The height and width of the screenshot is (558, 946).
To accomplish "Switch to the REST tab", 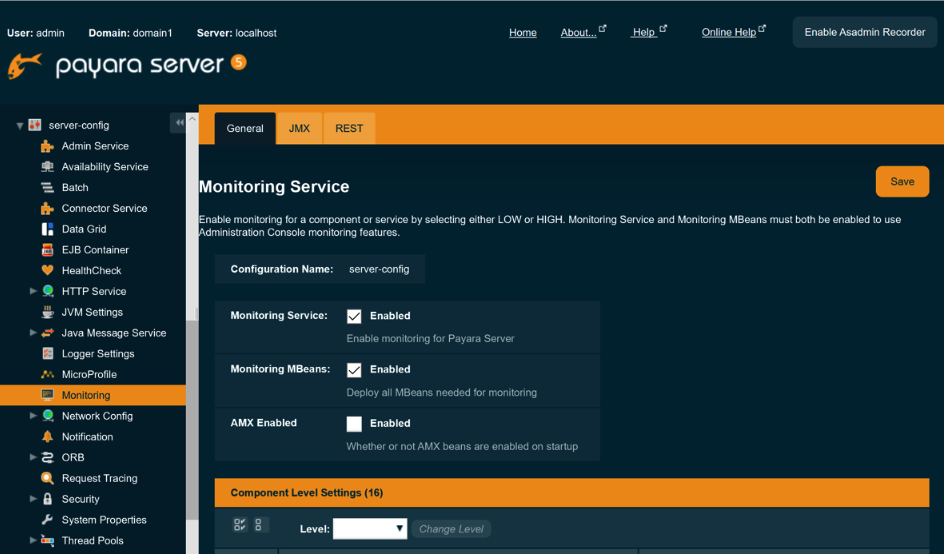I will (x=349, y=129).
